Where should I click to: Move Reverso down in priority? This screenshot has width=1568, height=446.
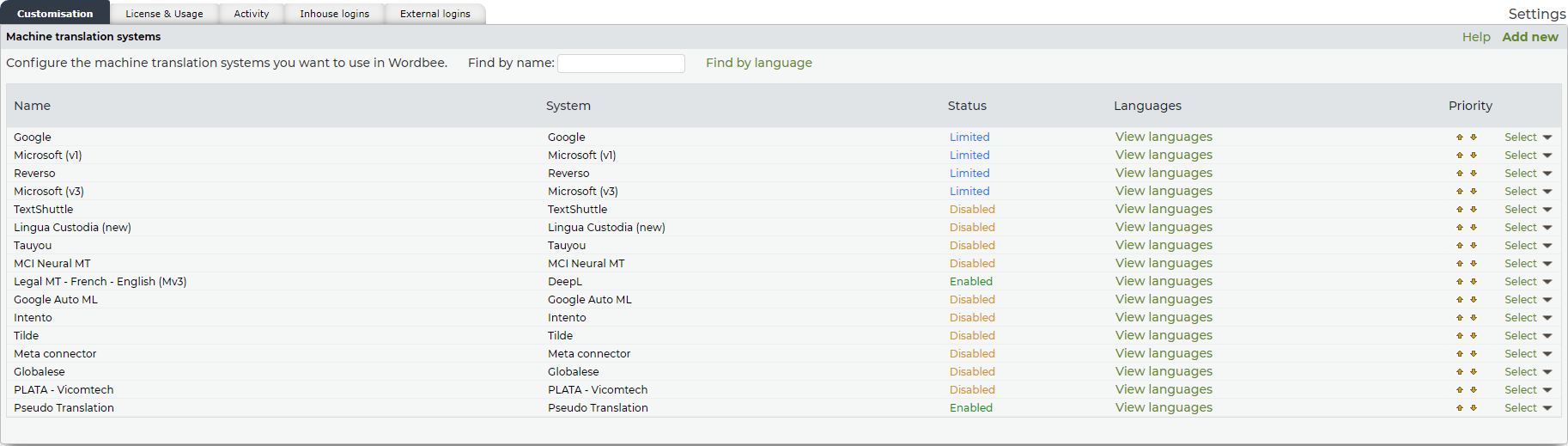tap(1474, 174)
